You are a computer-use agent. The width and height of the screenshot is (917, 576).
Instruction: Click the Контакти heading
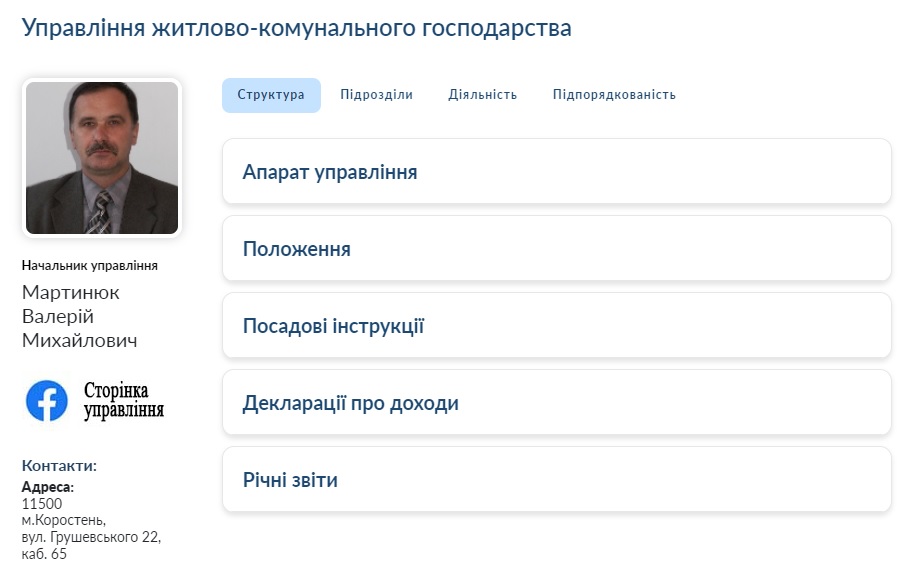pyautogui.click(x=59, y=465)
